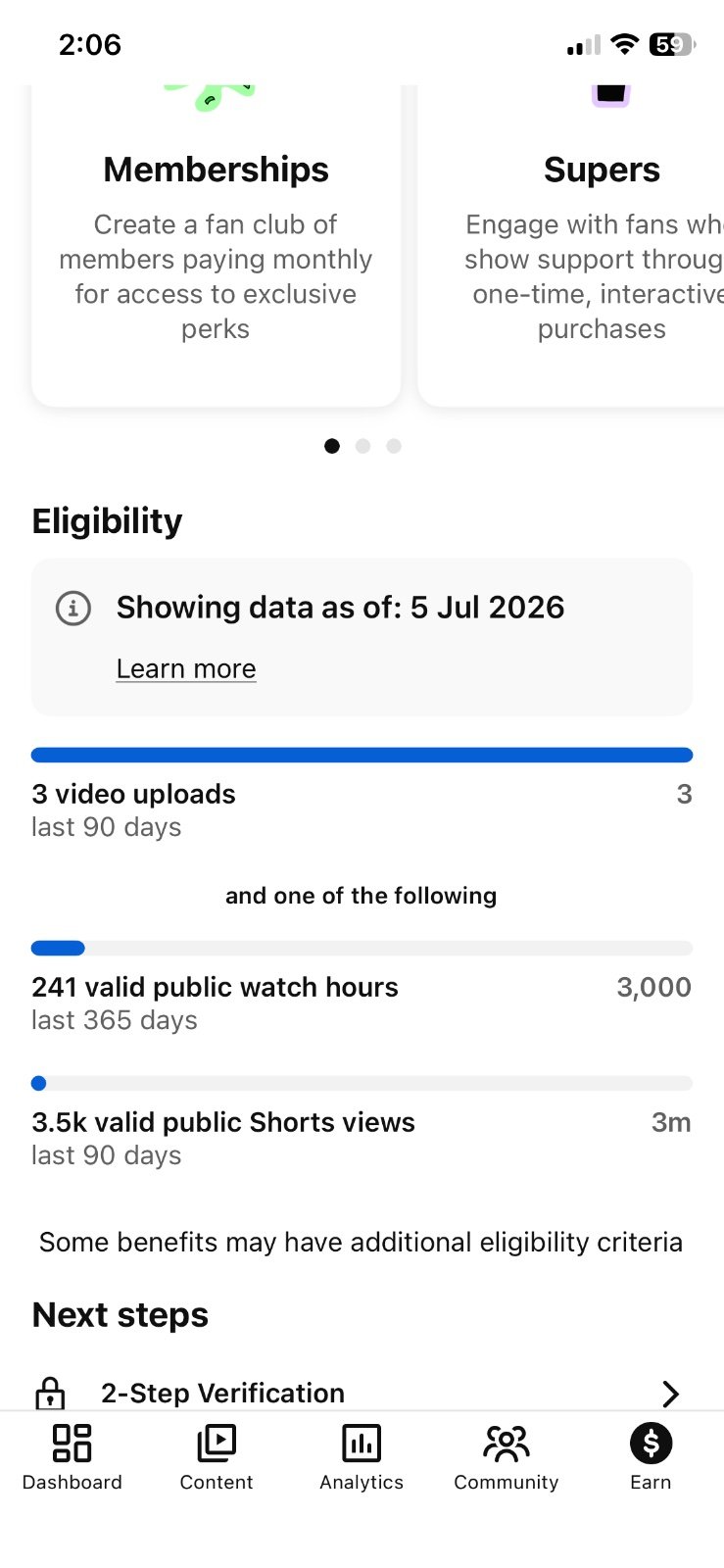Tap the info icon beside Showing data
724x1568 pixels.
pyautogui.click(x=73, y=608)
